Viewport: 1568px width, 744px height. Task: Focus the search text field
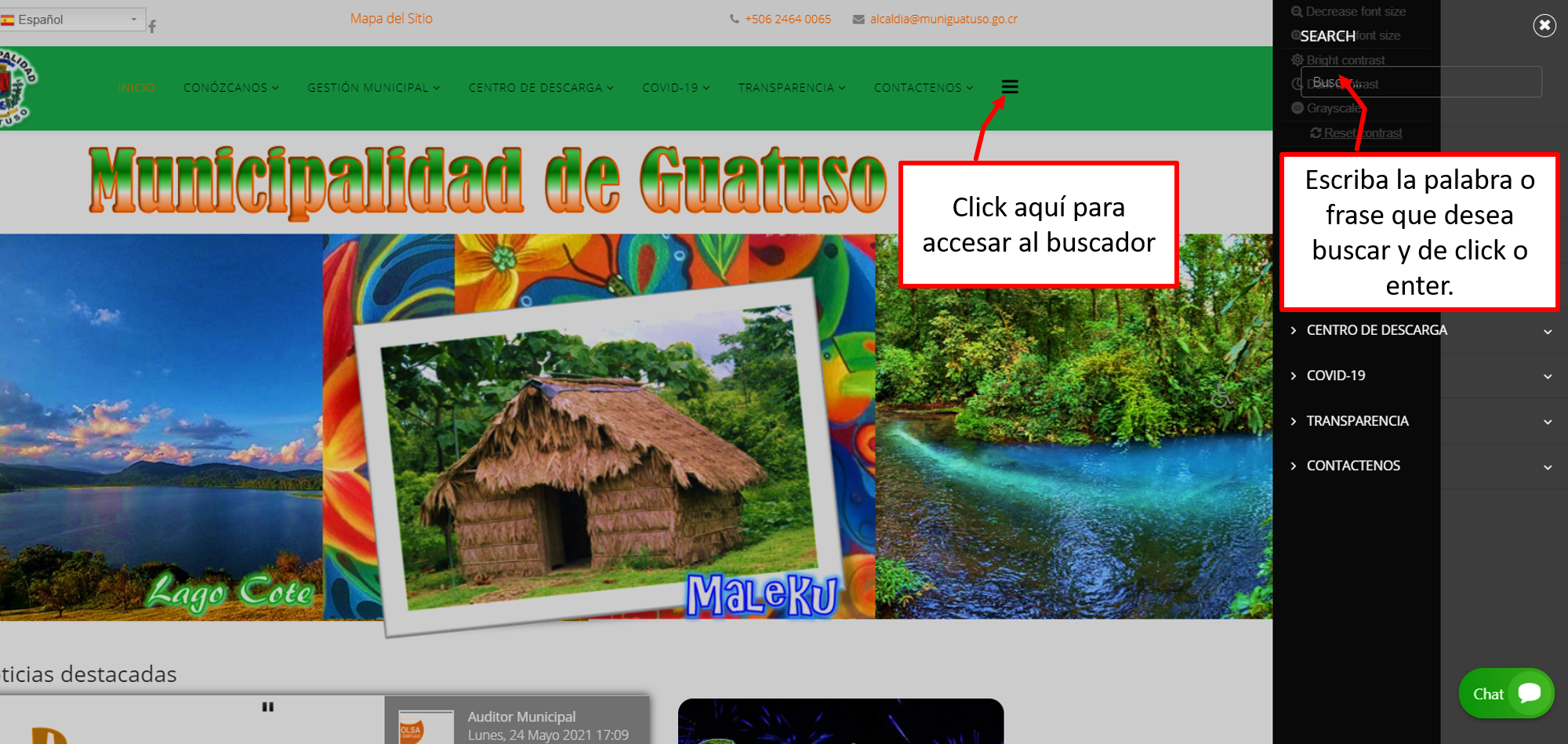coord(1421,82)
